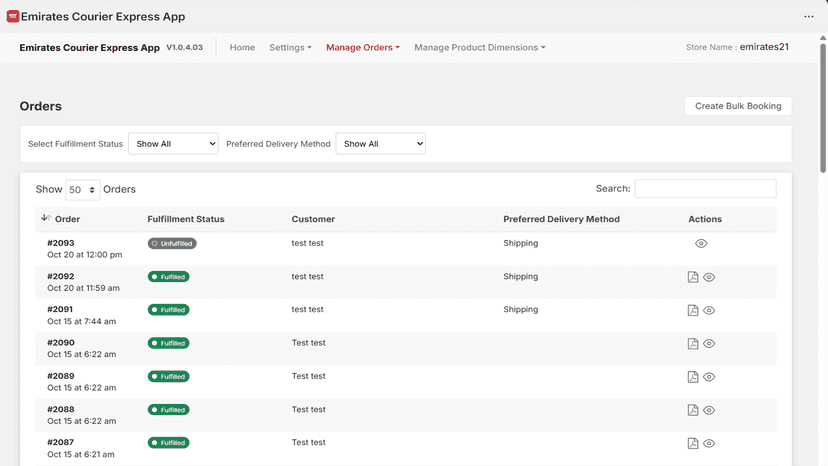Screen dimensions: 828x466
Task: Open PDF label for order #2088
Action: point(693,410)
